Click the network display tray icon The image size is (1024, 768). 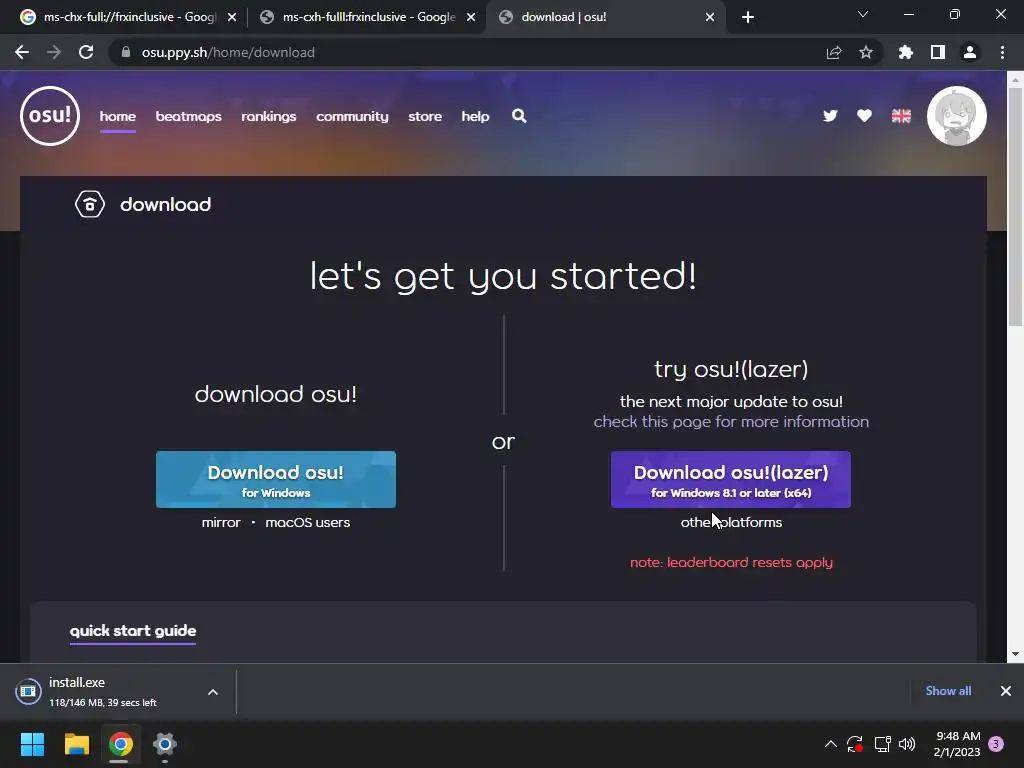tap(882, 744)
